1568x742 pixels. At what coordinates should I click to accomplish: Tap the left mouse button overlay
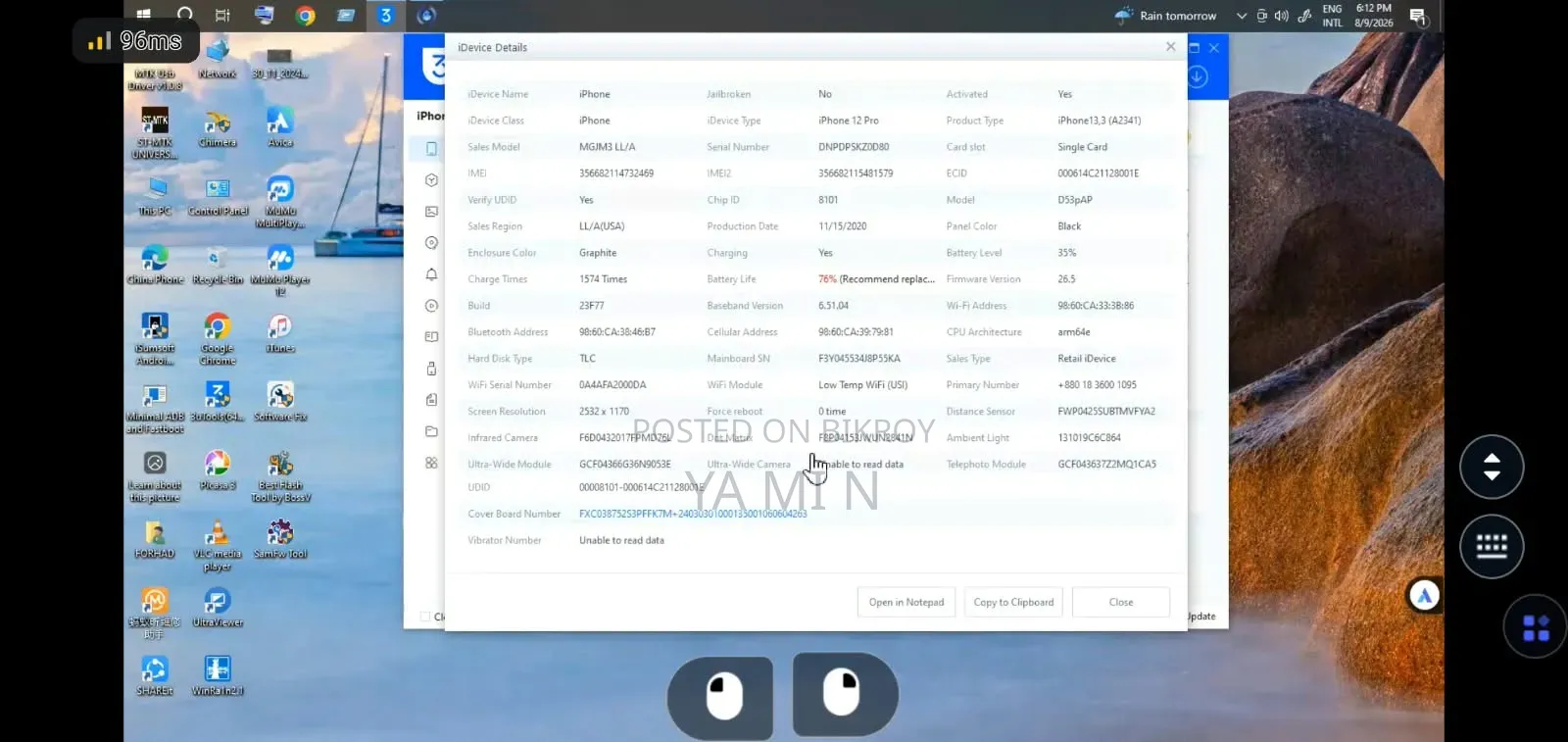721,697
